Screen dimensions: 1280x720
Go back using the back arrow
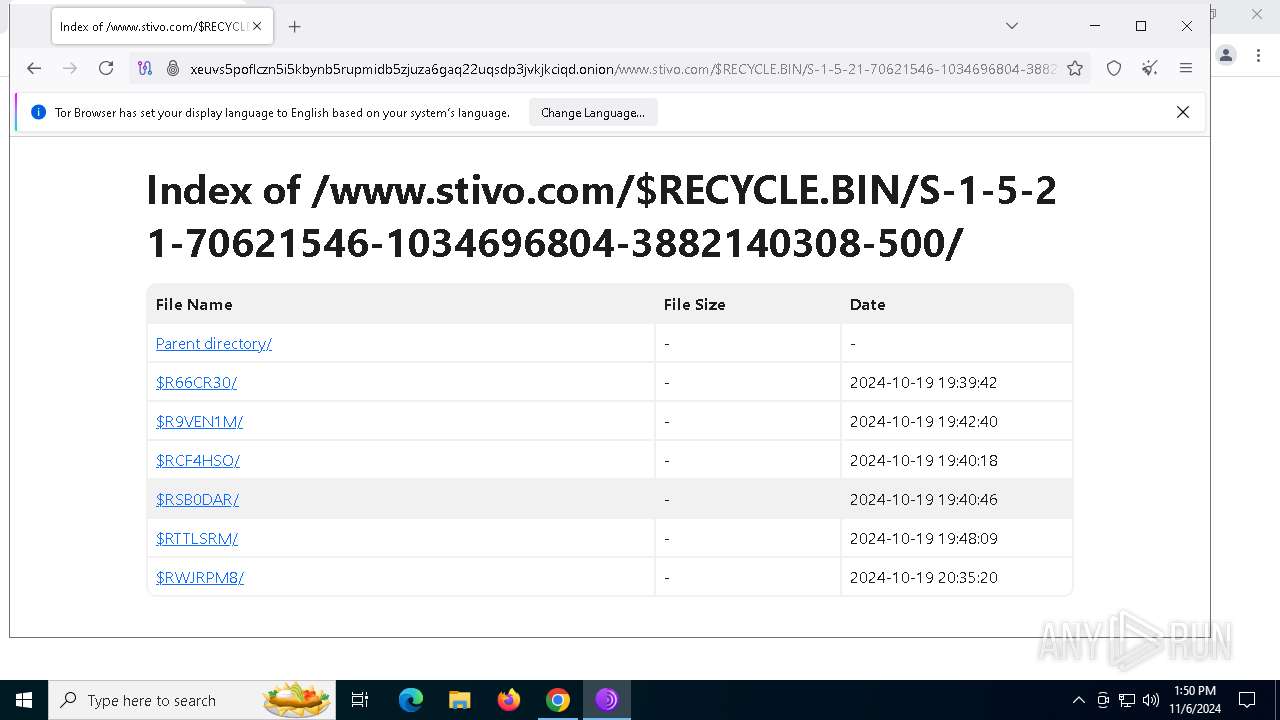point(34,68)
